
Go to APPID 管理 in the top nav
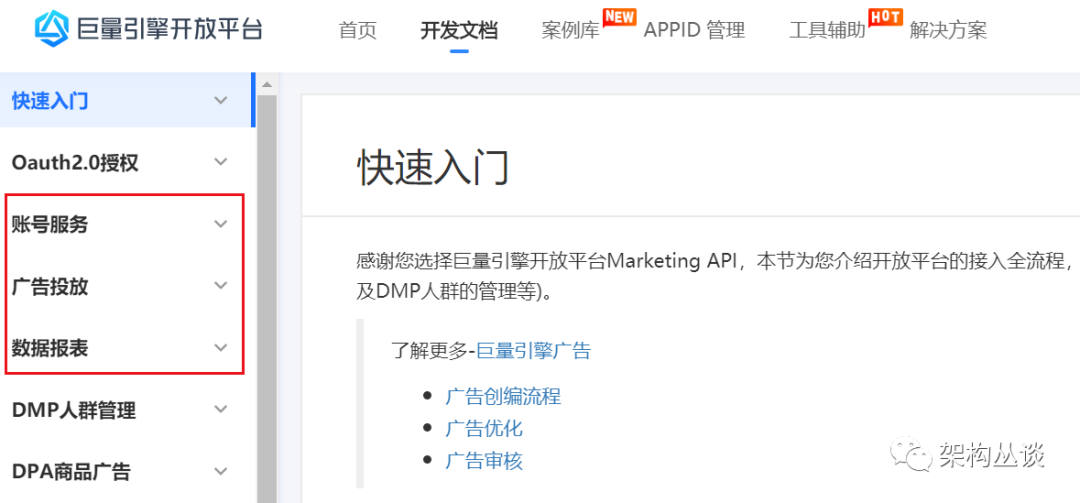click(x=694, y=31)
